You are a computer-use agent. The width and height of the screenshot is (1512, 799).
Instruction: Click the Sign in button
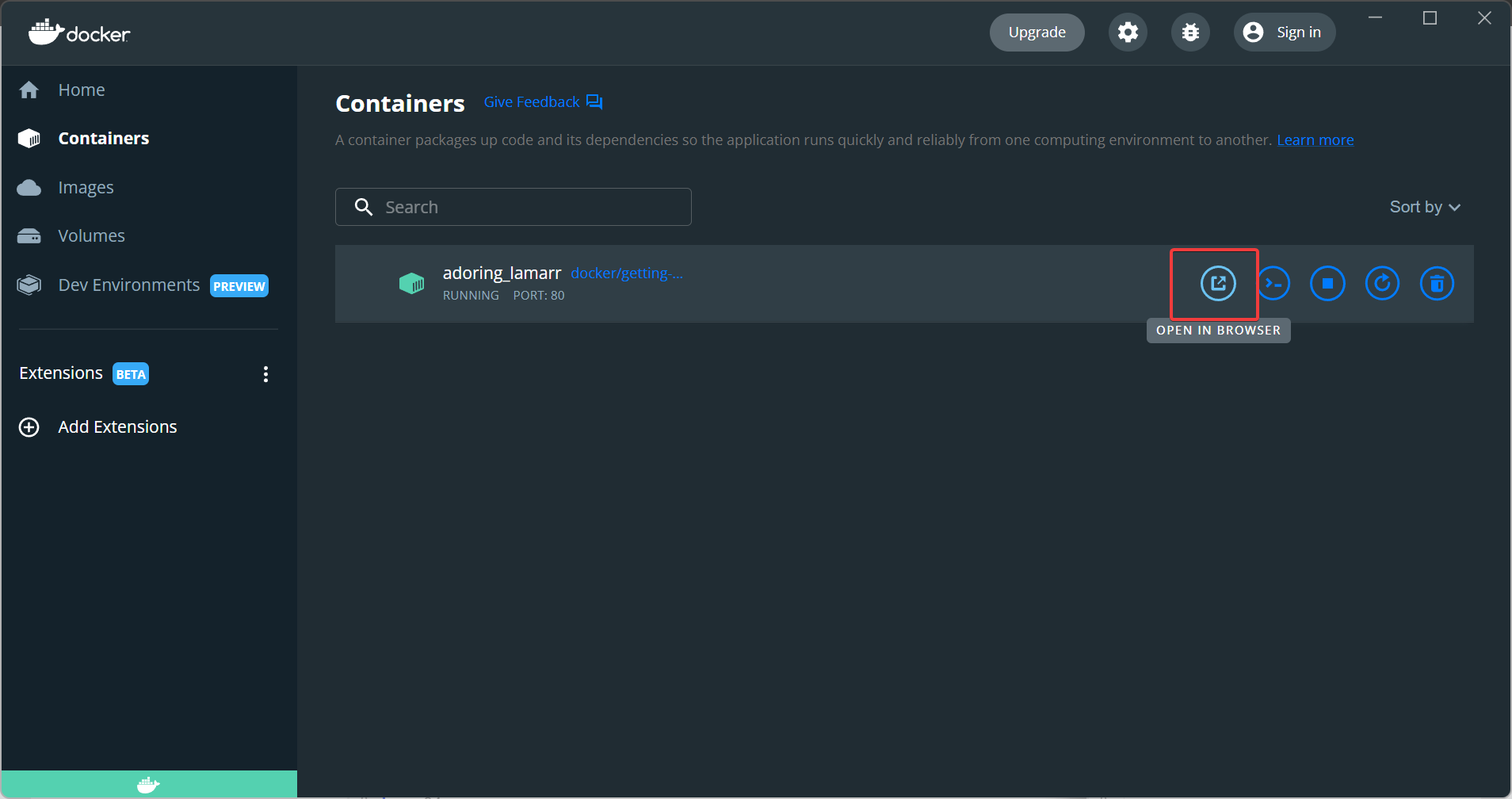point(1284,32)
